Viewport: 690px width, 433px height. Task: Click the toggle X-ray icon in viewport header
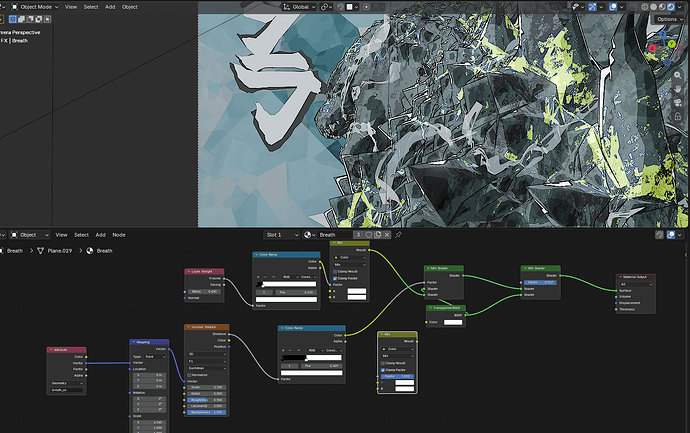633,7
